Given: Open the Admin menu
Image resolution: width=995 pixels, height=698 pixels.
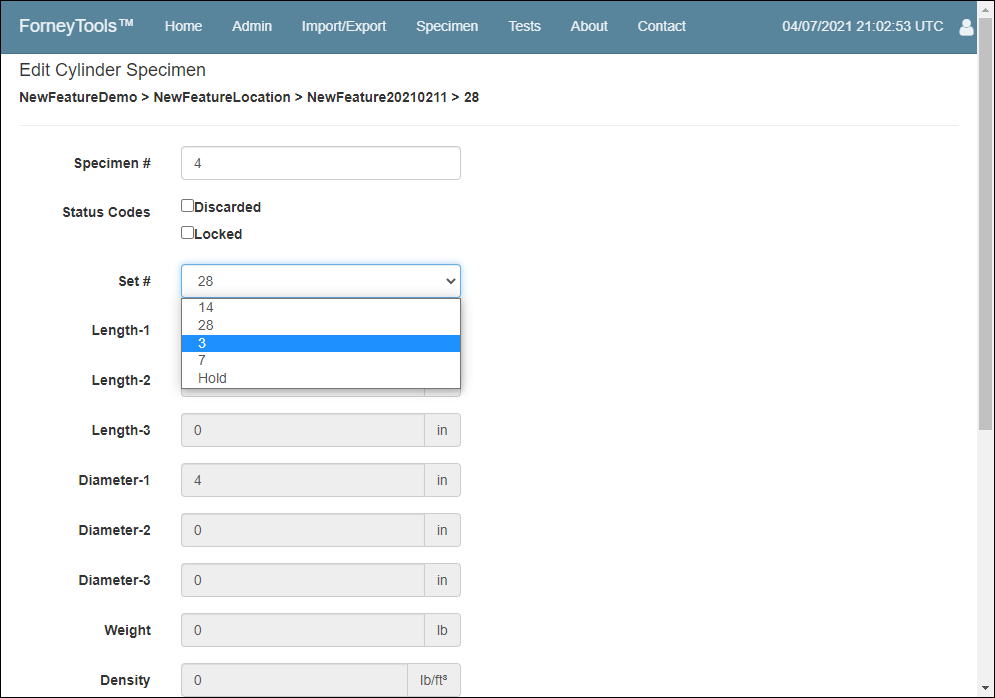Looking at the screenshot, I should (x=252, y=26).
